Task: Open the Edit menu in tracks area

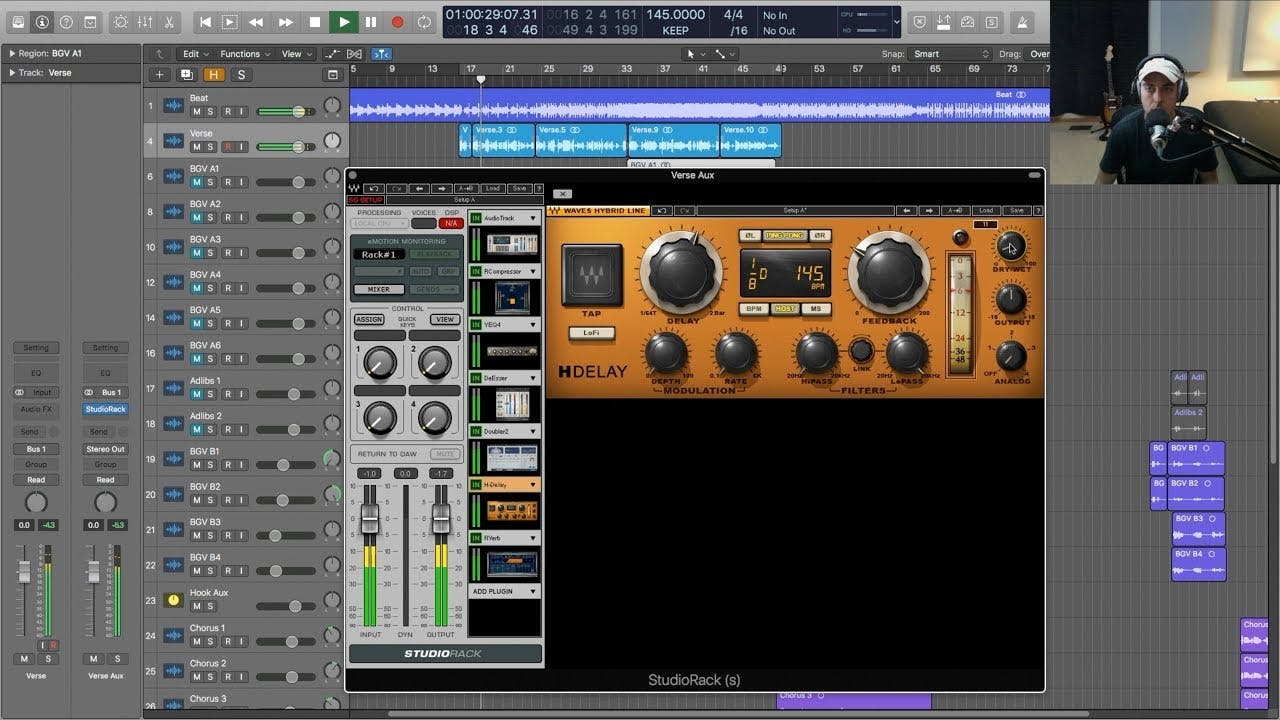Action: (195, 54)
